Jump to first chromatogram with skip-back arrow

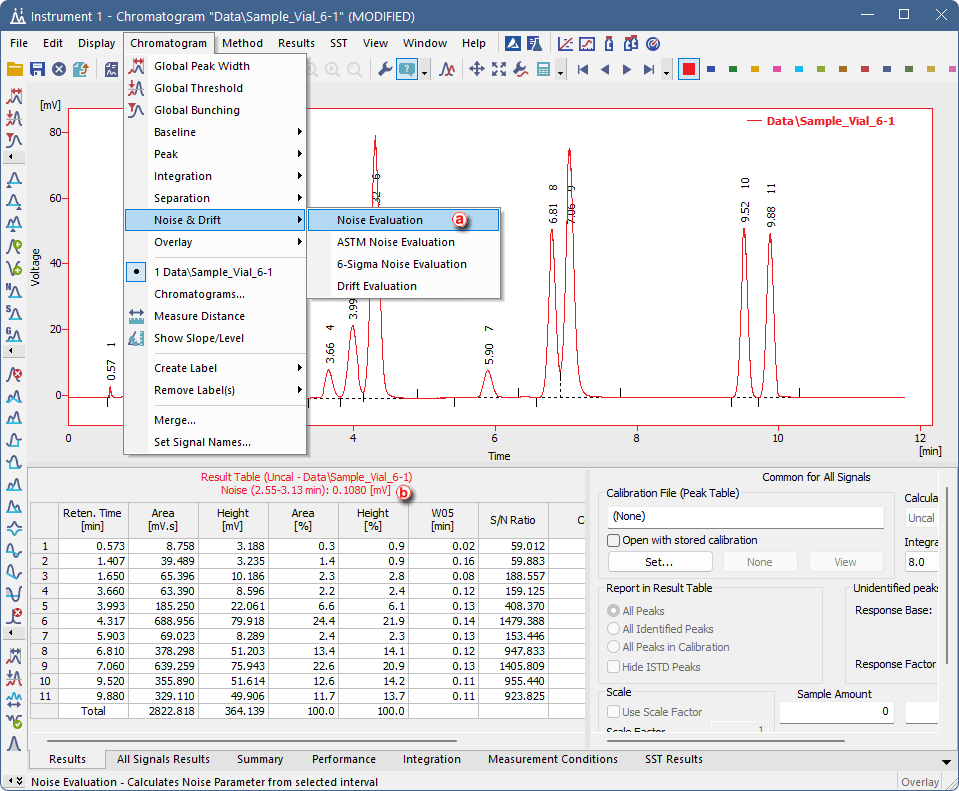[x=583, y=69]
